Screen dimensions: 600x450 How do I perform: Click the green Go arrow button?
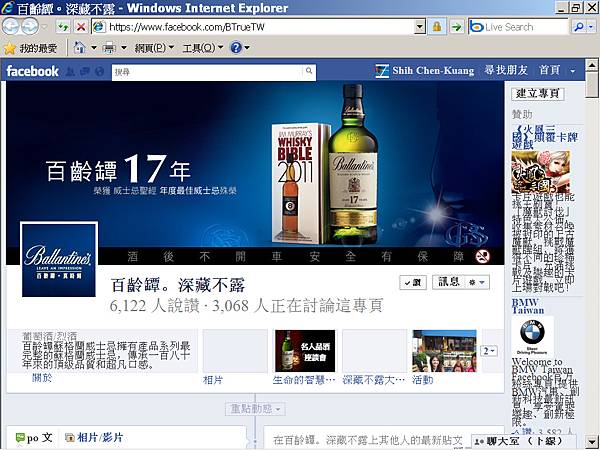457,27
